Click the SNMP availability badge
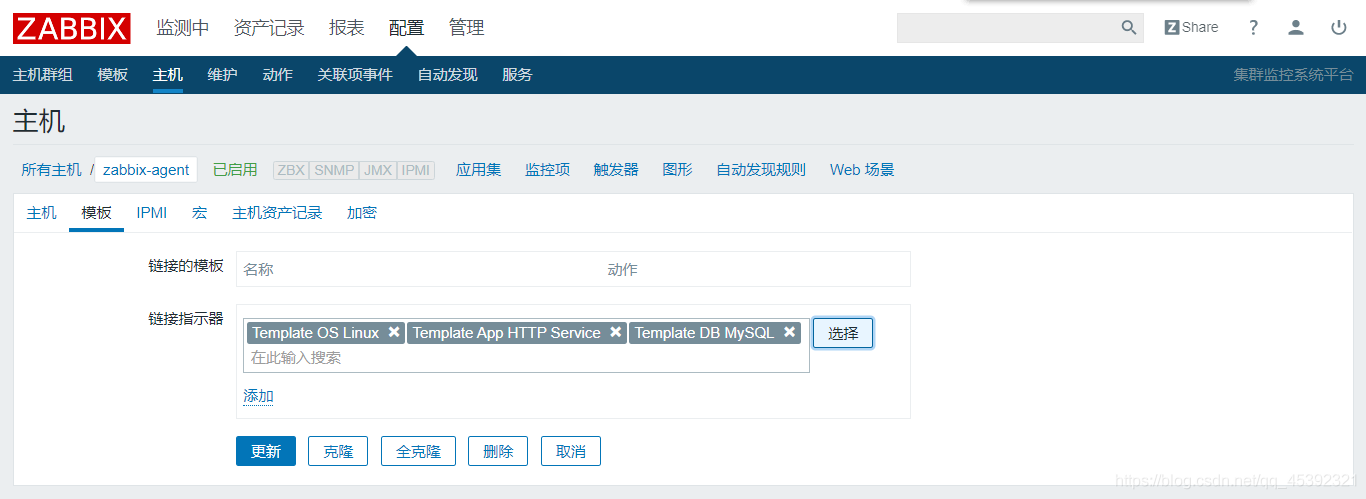The width and height of the screenshot is (1366, 499). (334, 170)
